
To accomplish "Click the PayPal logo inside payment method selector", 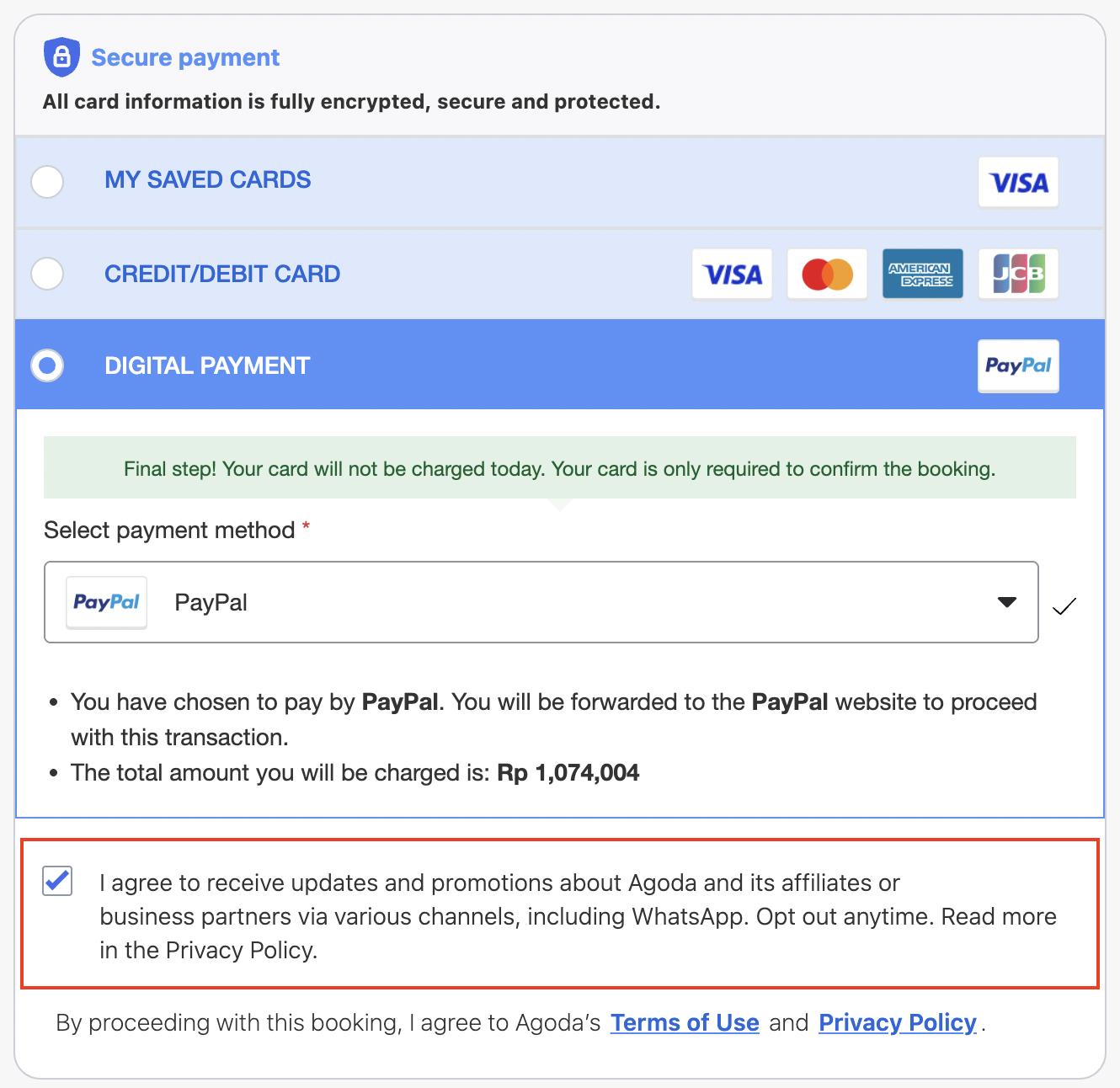I will point(107,601).
